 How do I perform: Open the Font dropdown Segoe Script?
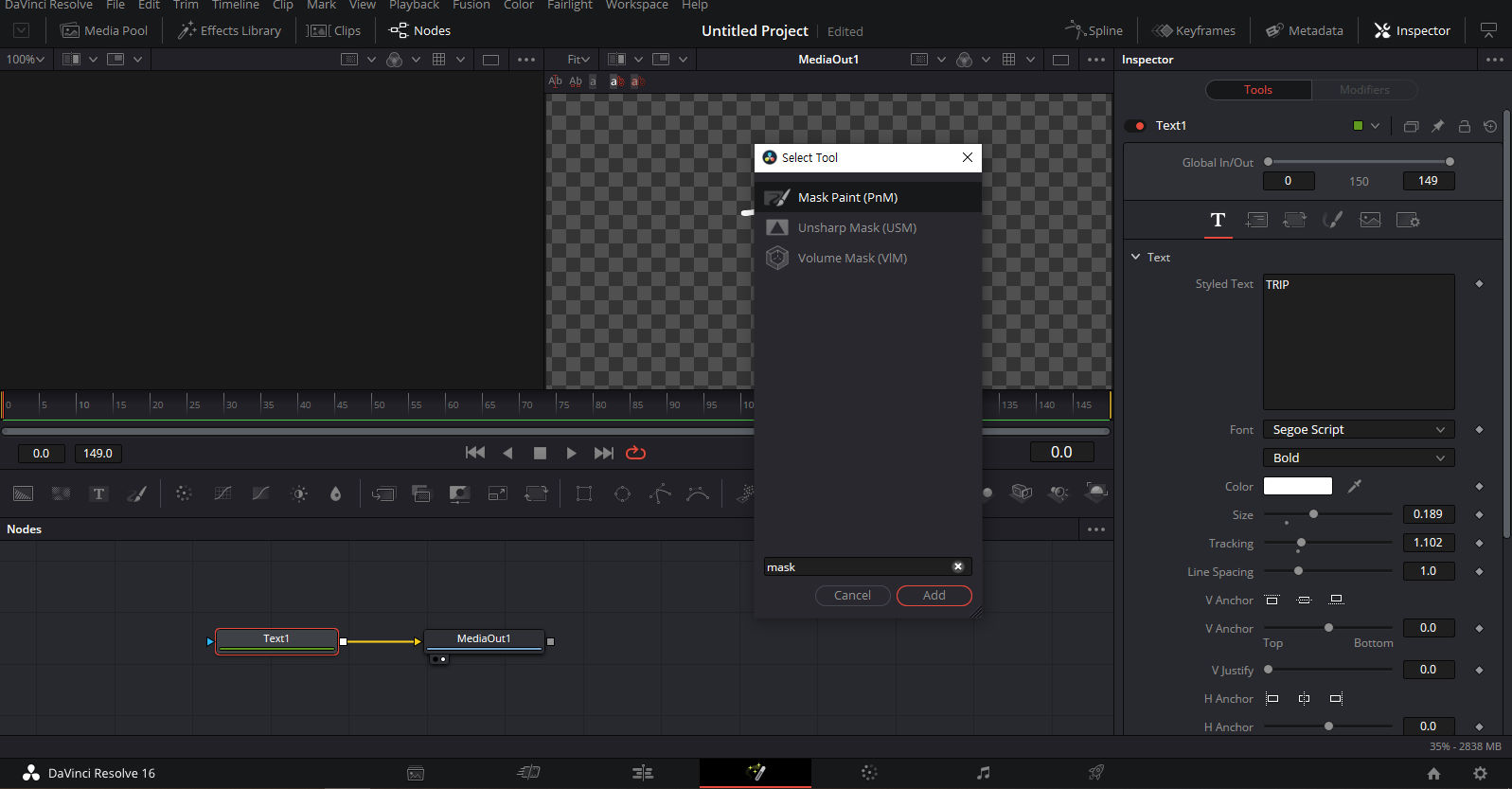click(x=1359, y=429)
